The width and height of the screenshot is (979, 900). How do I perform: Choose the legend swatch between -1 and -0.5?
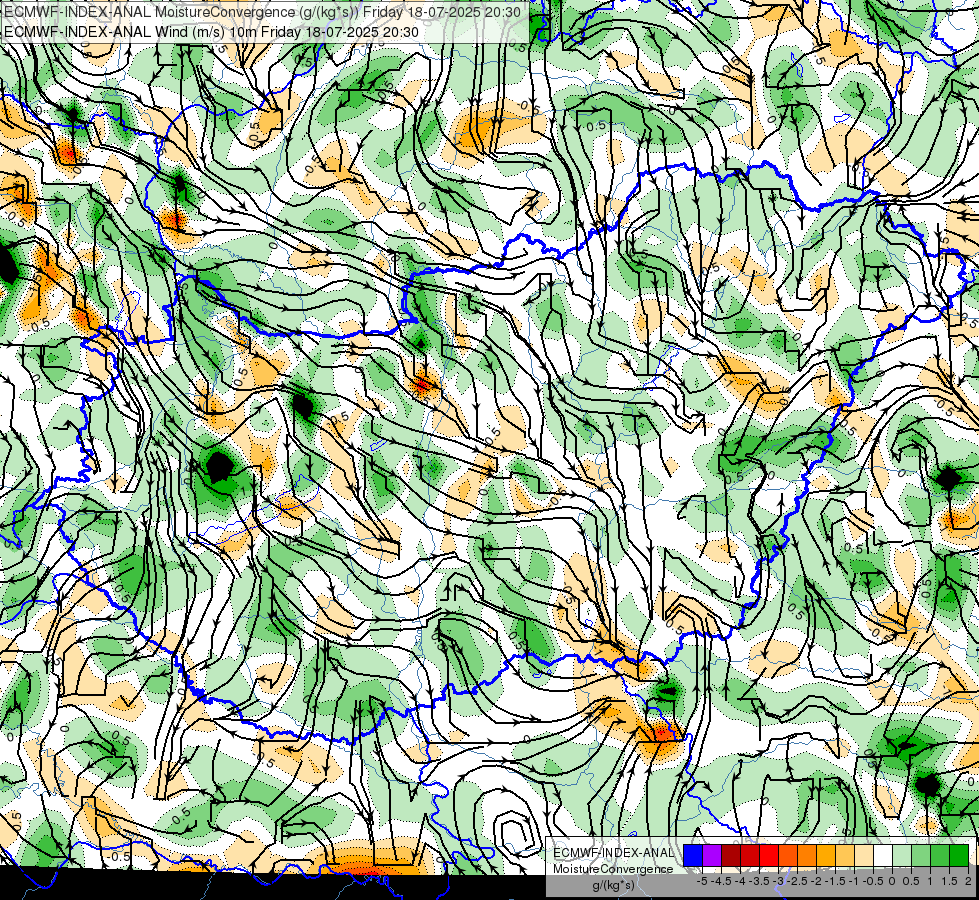click(864, 856)
